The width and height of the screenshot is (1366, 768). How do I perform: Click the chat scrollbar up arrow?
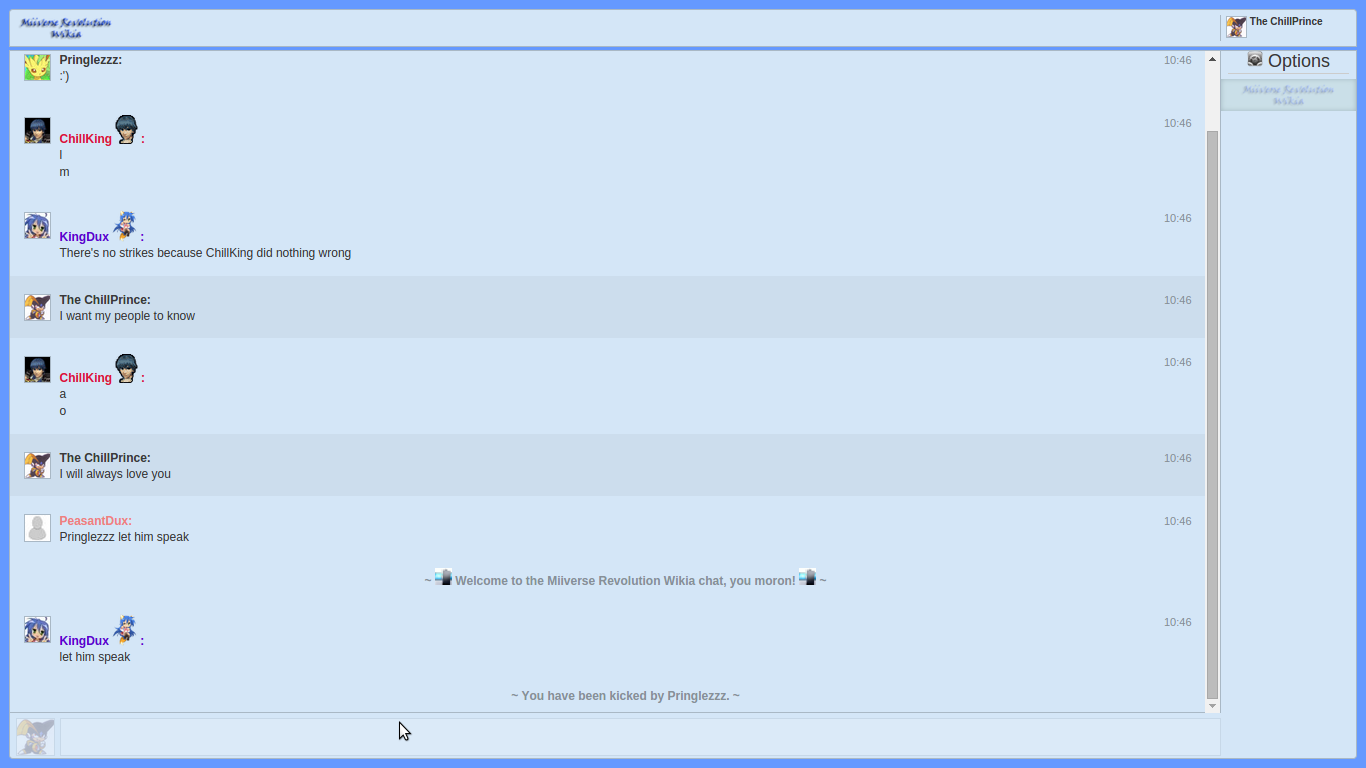coord(1213,59)
